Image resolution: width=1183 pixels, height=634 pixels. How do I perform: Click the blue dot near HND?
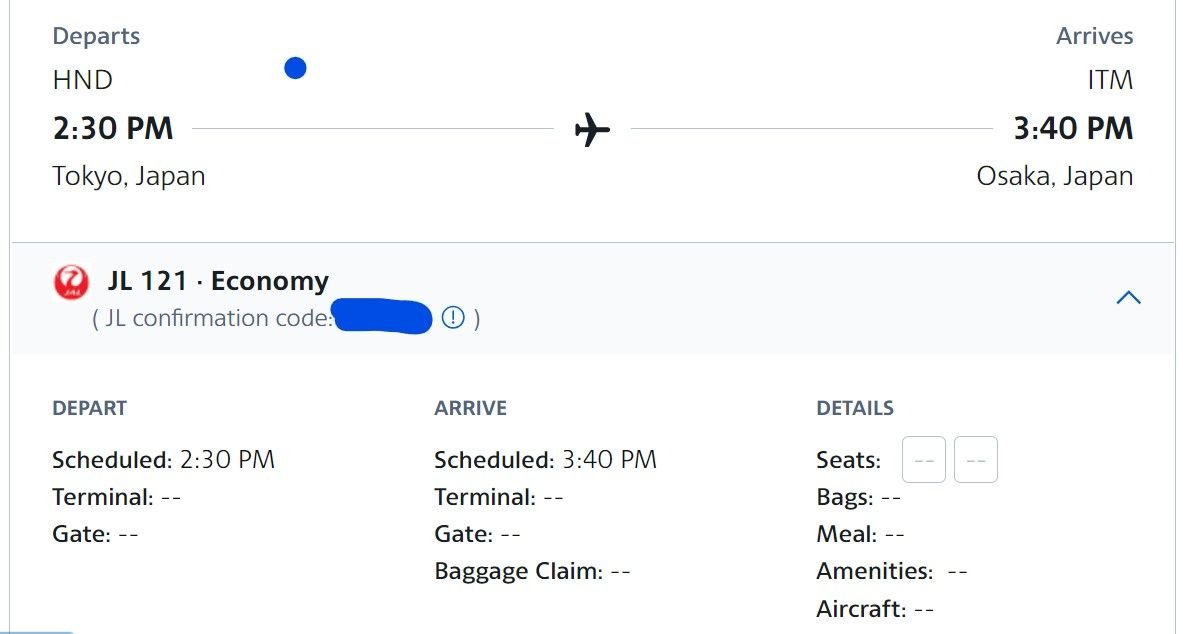coord(295,69)
